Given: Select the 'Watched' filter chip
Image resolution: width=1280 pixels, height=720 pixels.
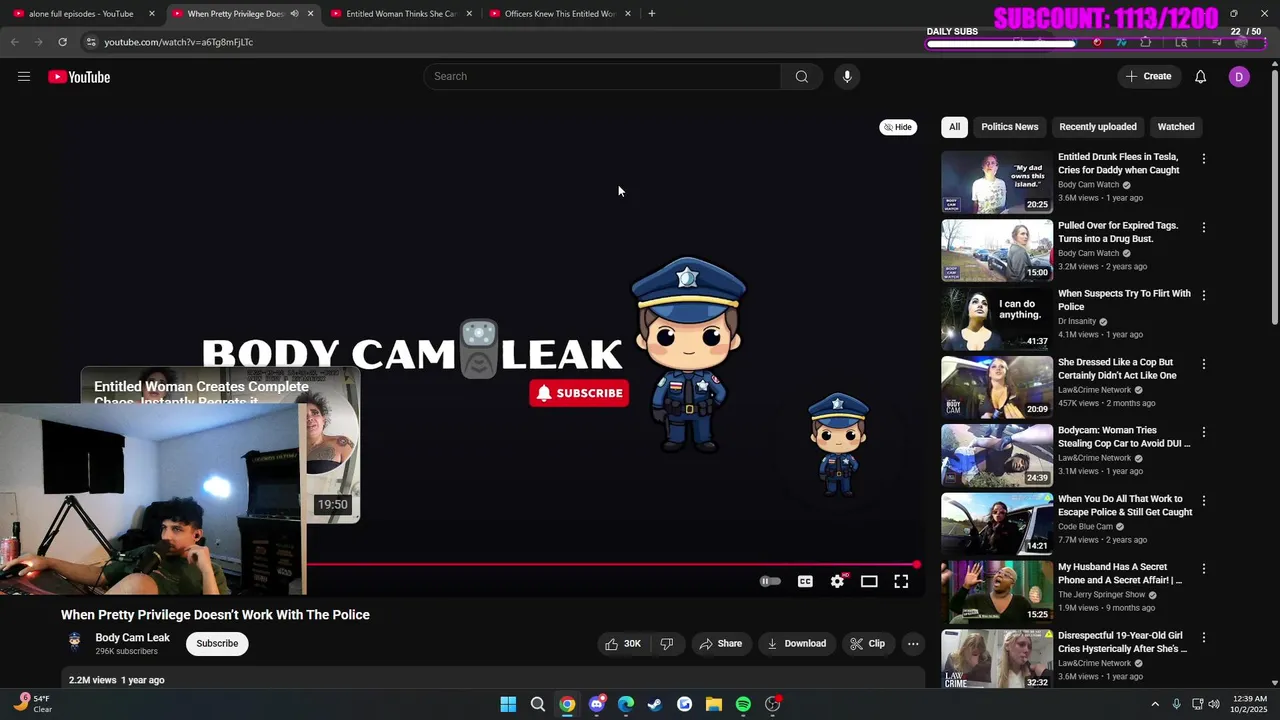Looking at the screenshot, I should (1176, 127).
